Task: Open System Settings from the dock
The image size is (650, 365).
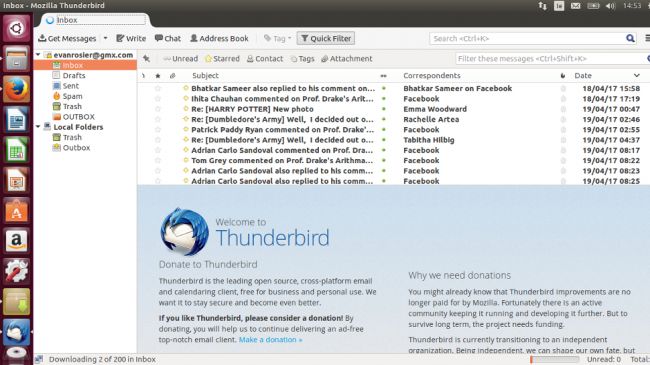Action: (x=16, y=271)
